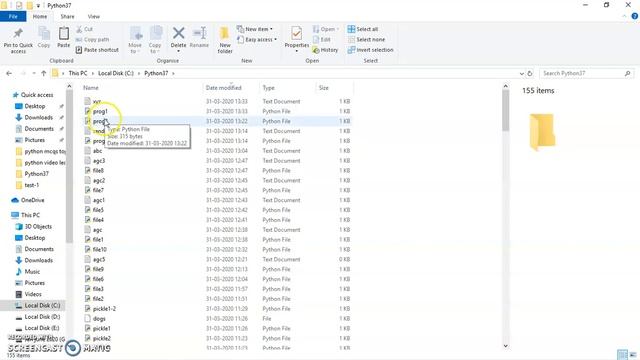The height and width of the screenshot is (360, 640).
Task: Click Invert selection
Action: pos(371,50)
